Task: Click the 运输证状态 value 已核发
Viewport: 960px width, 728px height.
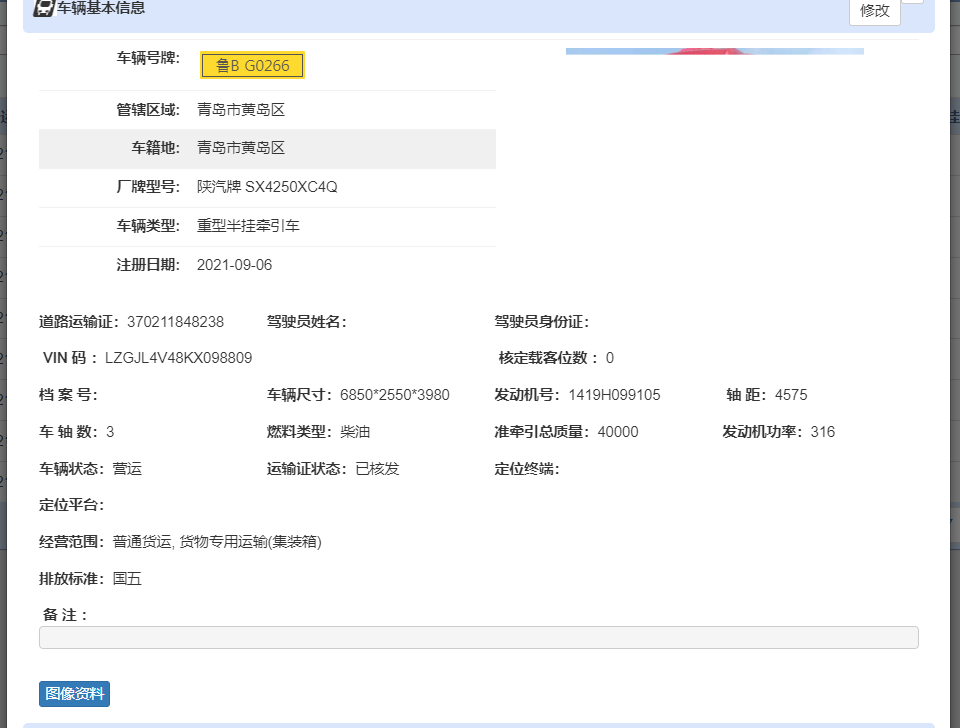Action: [377, 469]
